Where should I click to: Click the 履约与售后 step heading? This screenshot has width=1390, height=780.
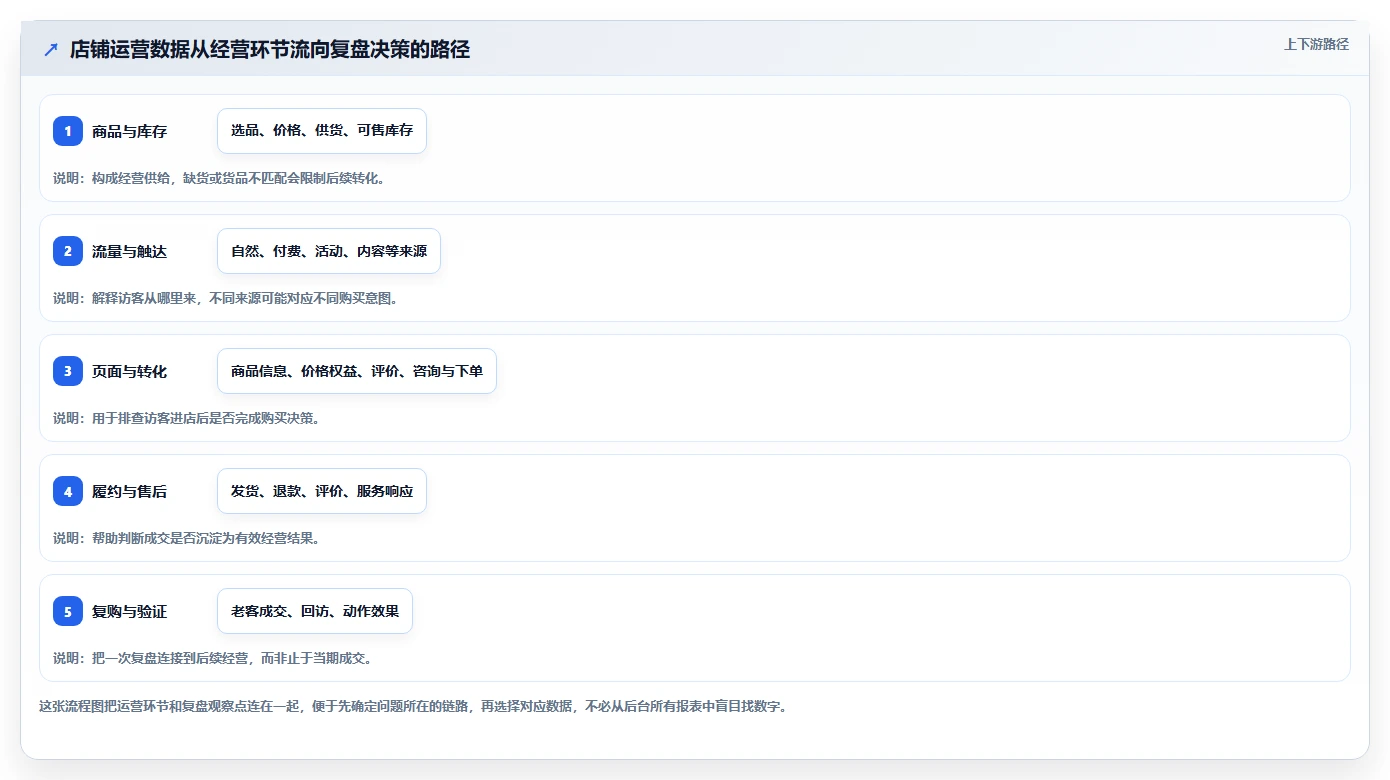pyautogui.click(x=129, y=491)
